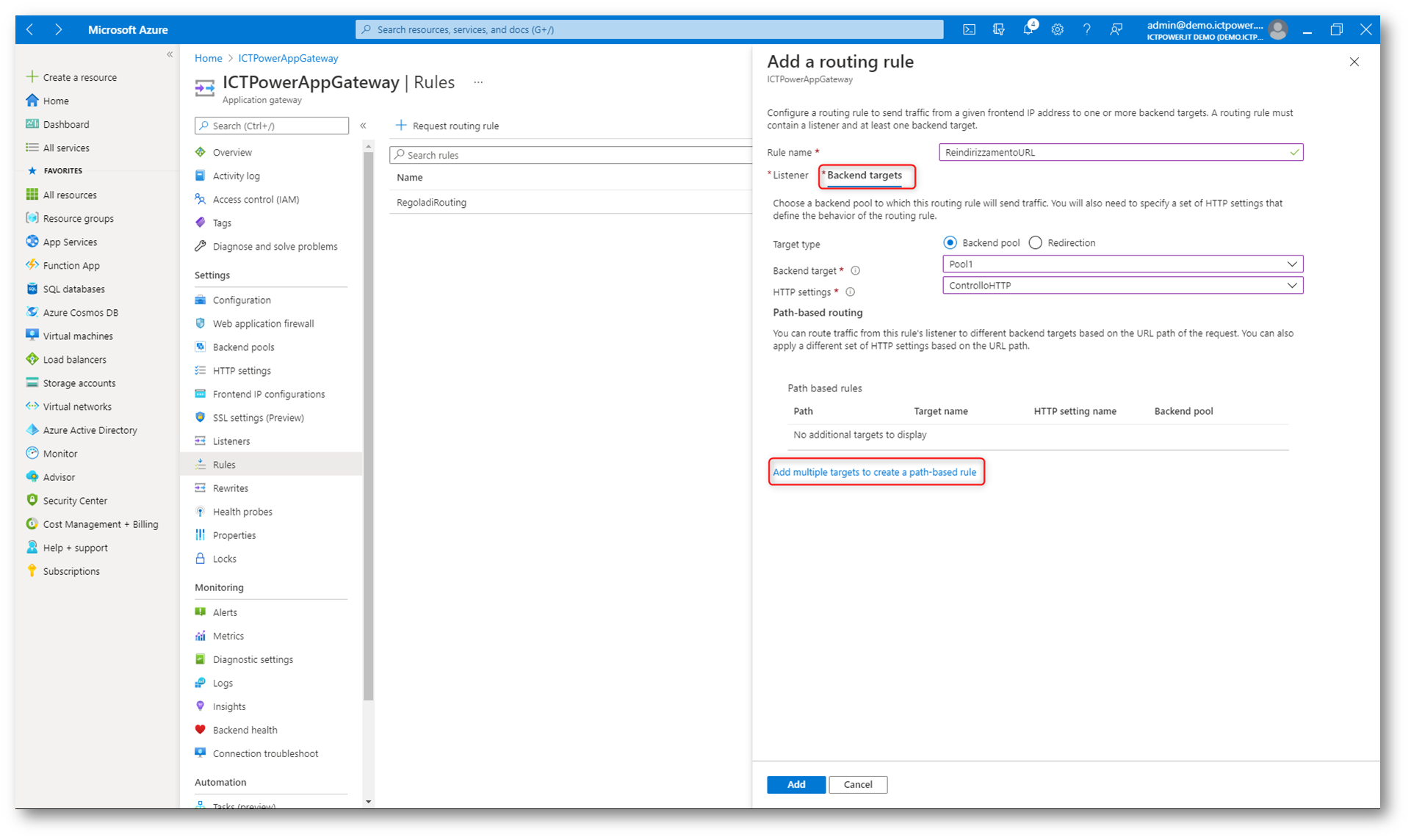The width and height of the screenshot is (1411, 840).
Task: Open the help question mark
Action: (x=1086, y=29)
